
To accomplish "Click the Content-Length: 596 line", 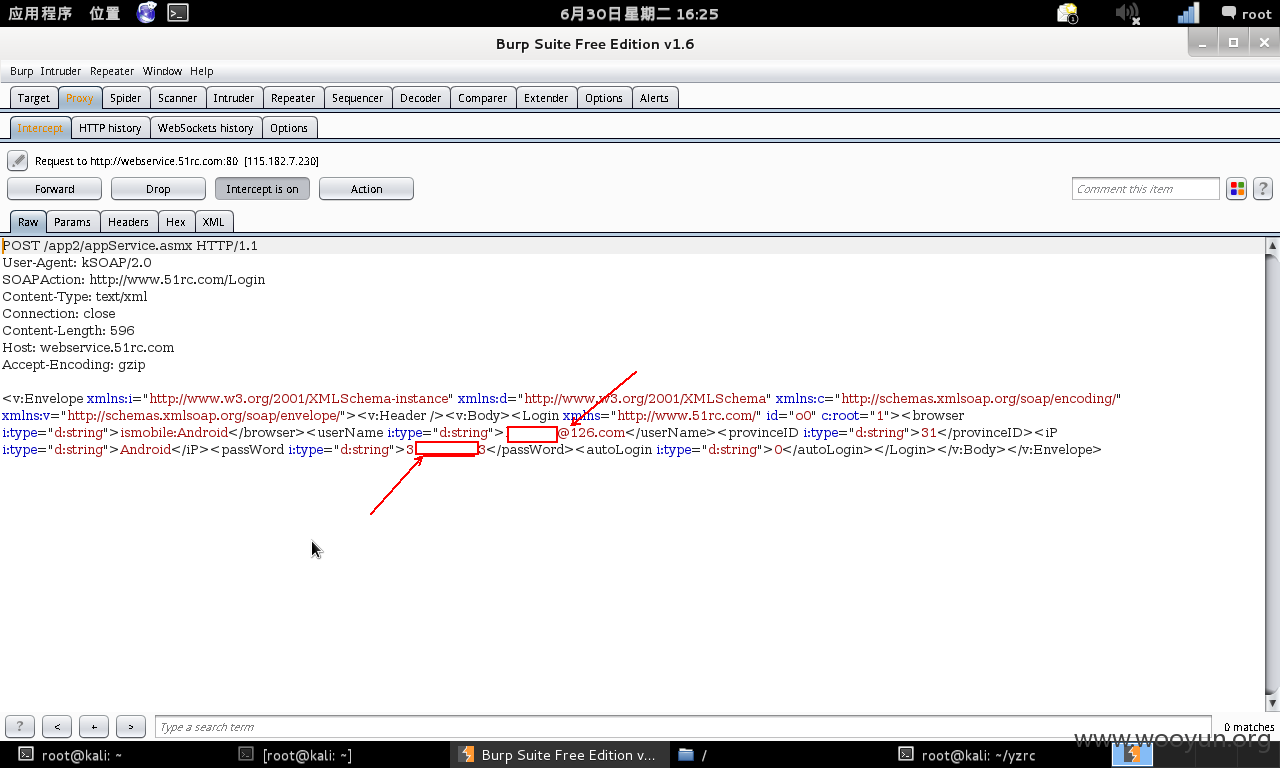I will pyautogui.click(x=68, y=331).
